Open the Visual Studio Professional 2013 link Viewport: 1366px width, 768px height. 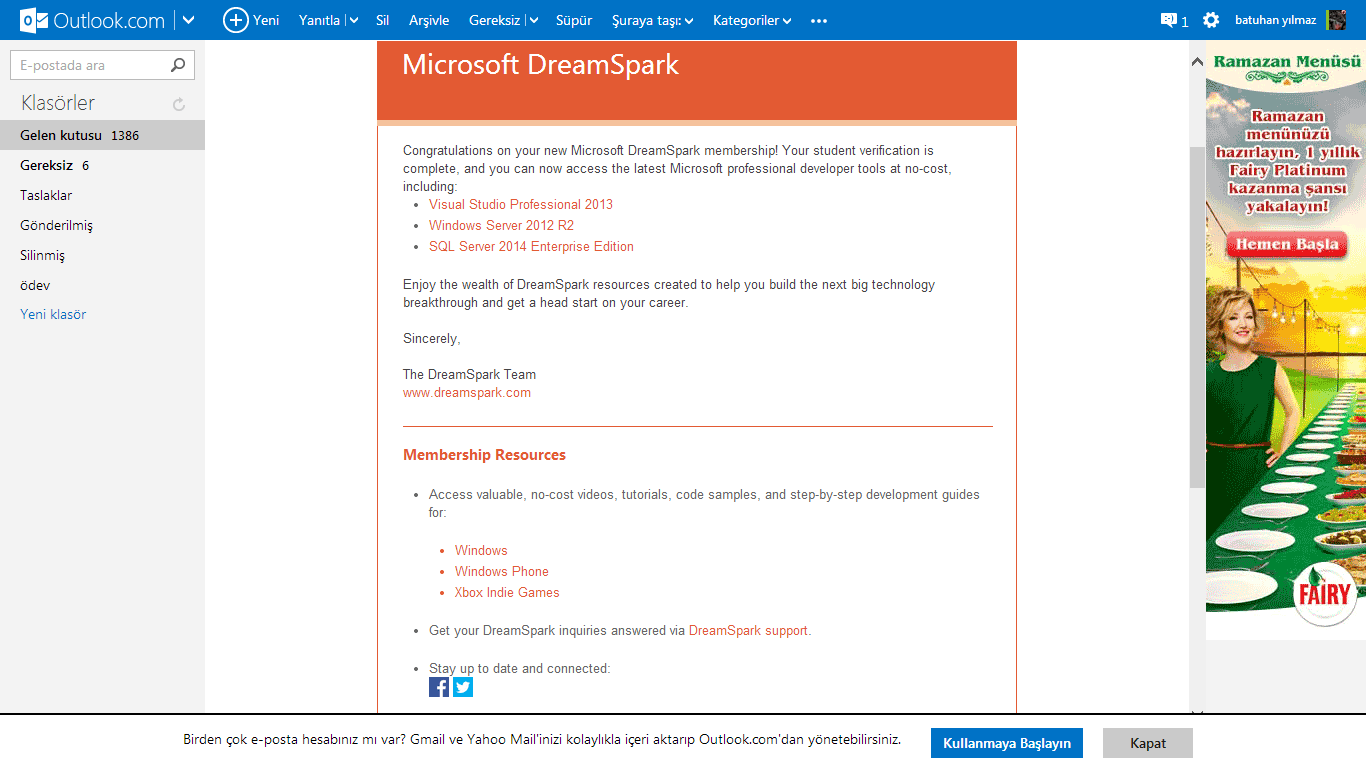click(x=521, y=204)
